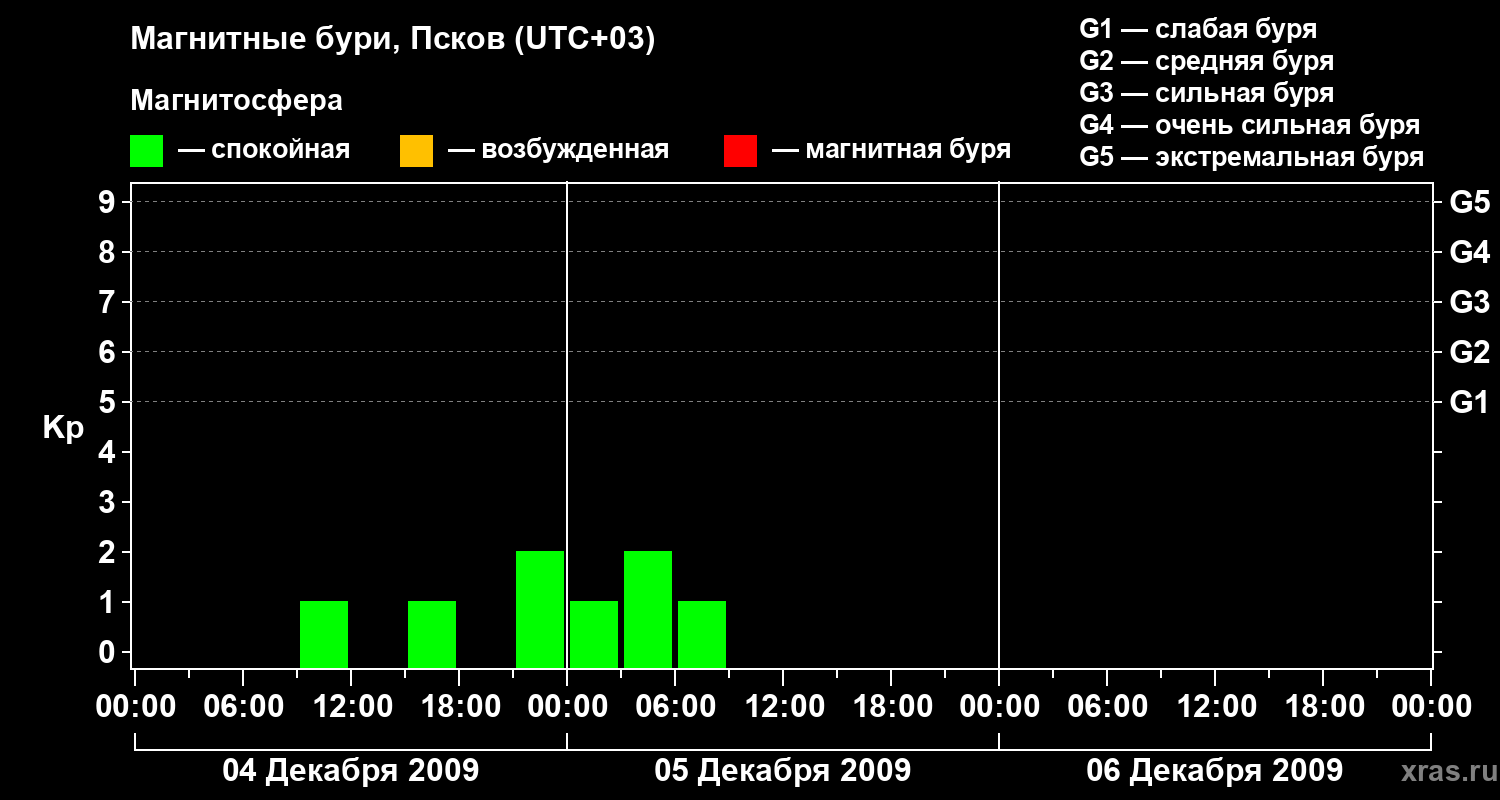This screenshot has height=800, width=1500.
Task: Click the Kp 2 bar on 05 December
Action: pos(648,609)
